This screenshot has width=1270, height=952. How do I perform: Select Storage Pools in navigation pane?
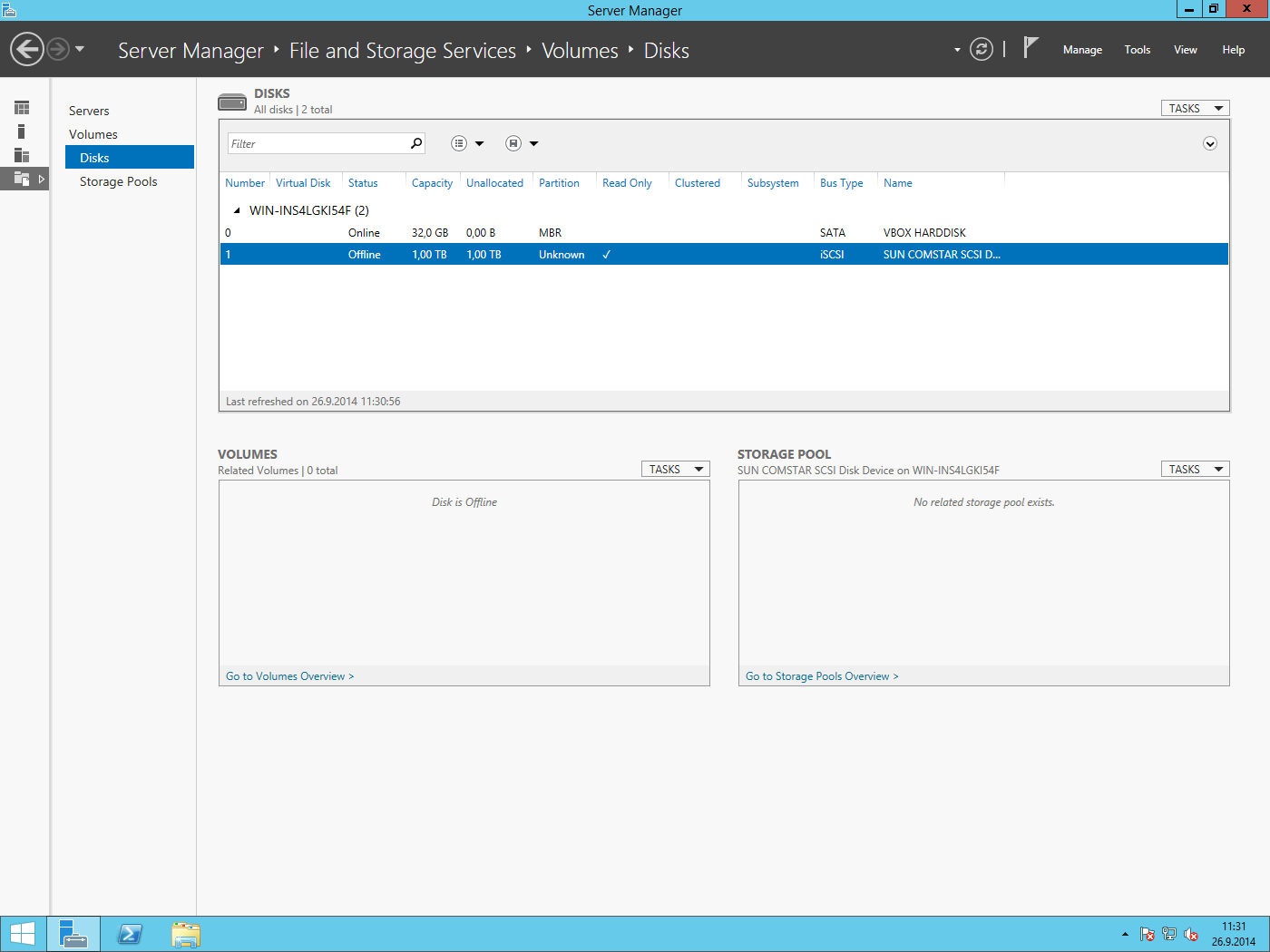[x=118, y=181]
